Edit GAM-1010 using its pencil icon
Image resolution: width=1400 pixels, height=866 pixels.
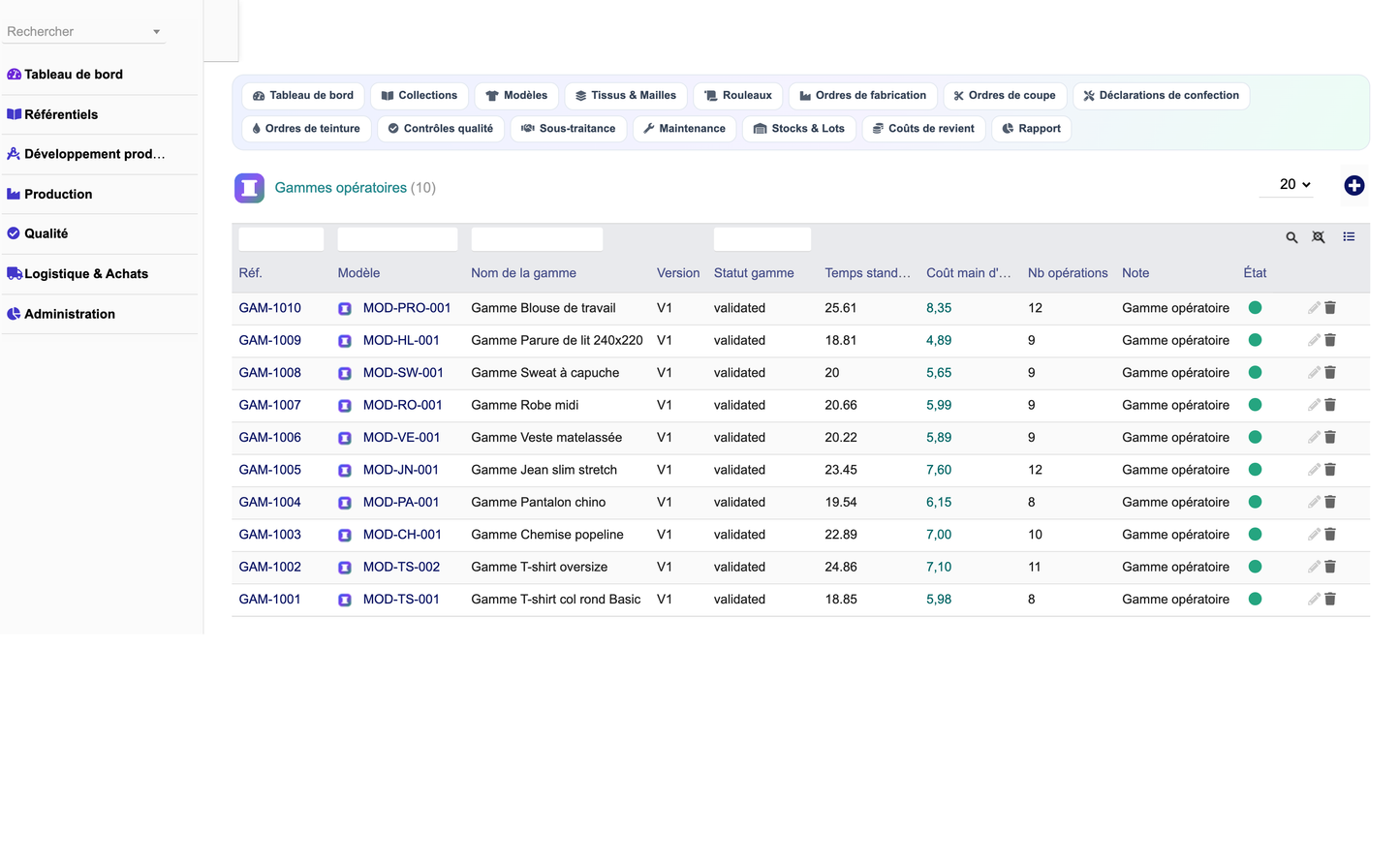pos(1314,308)
